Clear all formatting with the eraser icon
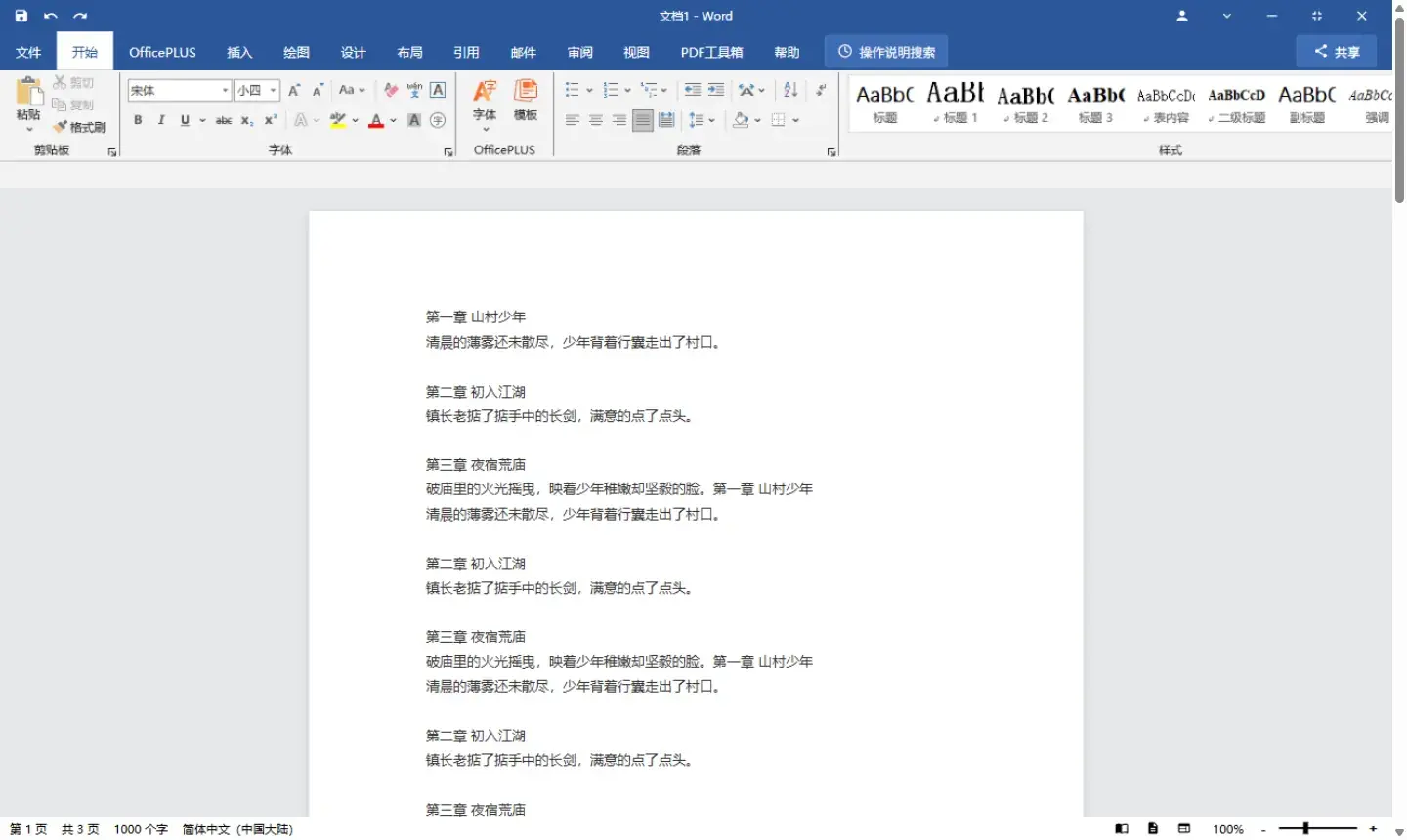1407x840 pixels. pos(391,90)
